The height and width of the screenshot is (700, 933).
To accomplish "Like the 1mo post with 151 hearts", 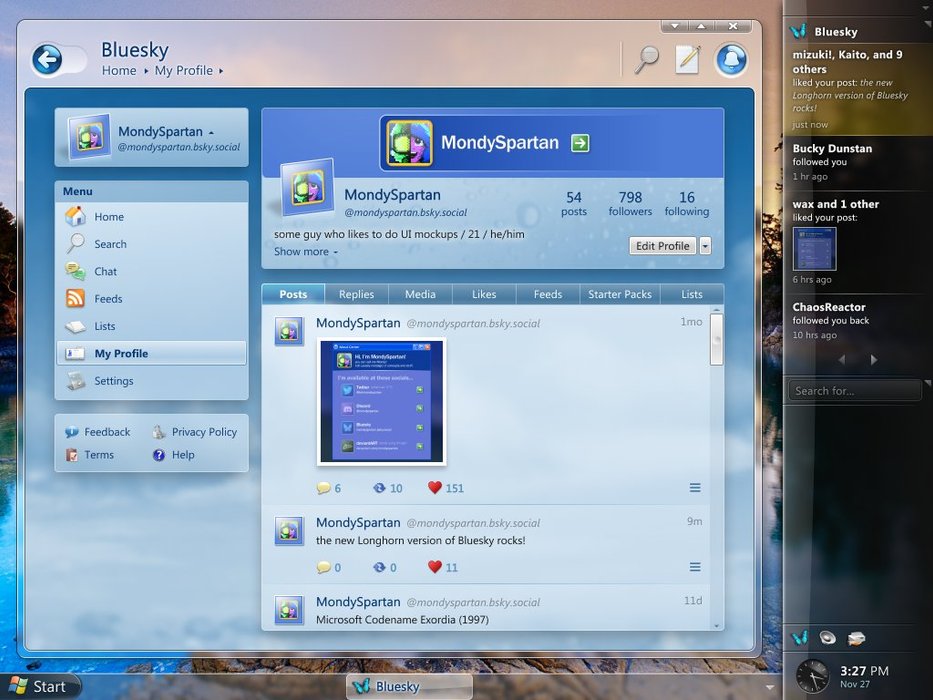I will point(435,488).
